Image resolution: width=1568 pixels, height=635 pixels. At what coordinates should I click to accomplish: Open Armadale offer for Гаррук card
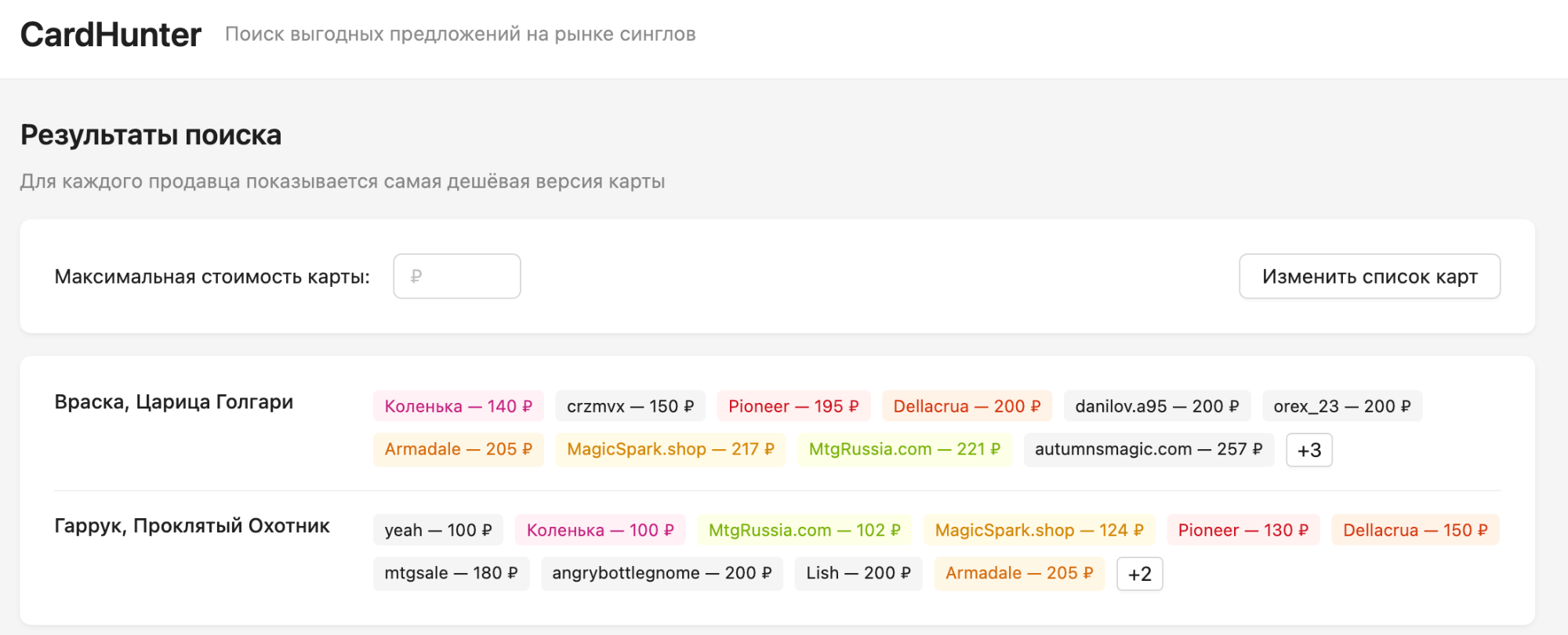1018,574
